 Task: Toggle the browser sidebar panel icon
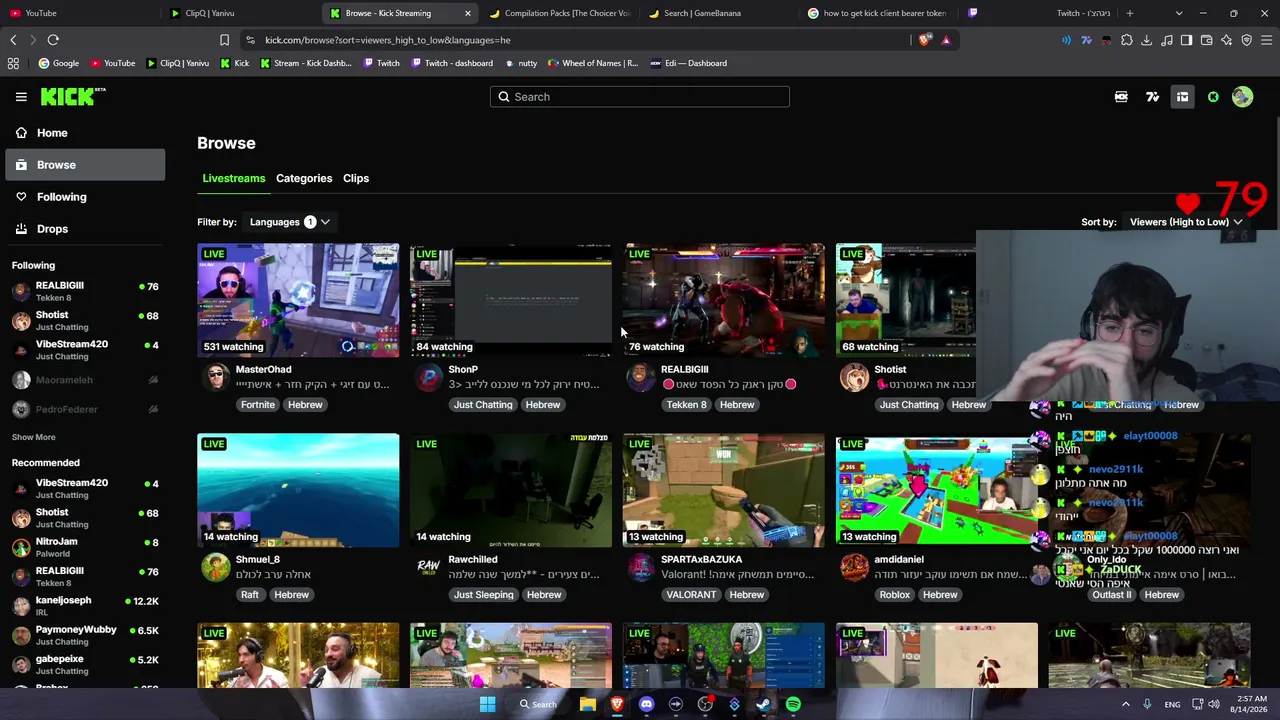pyautogui.click(x=1187, y=40)
